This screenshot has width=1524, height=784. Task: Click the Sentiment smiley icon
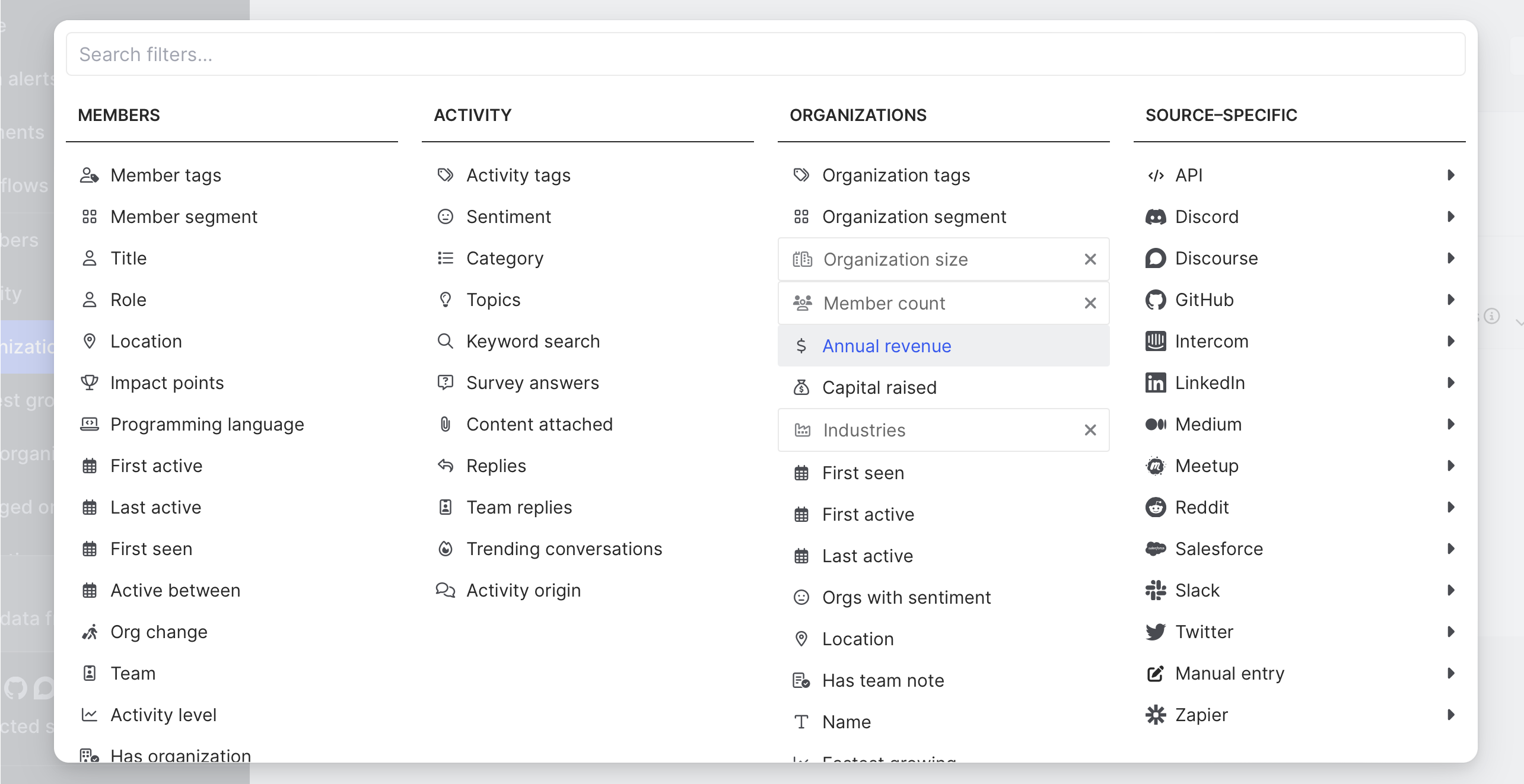coord(445,217)
